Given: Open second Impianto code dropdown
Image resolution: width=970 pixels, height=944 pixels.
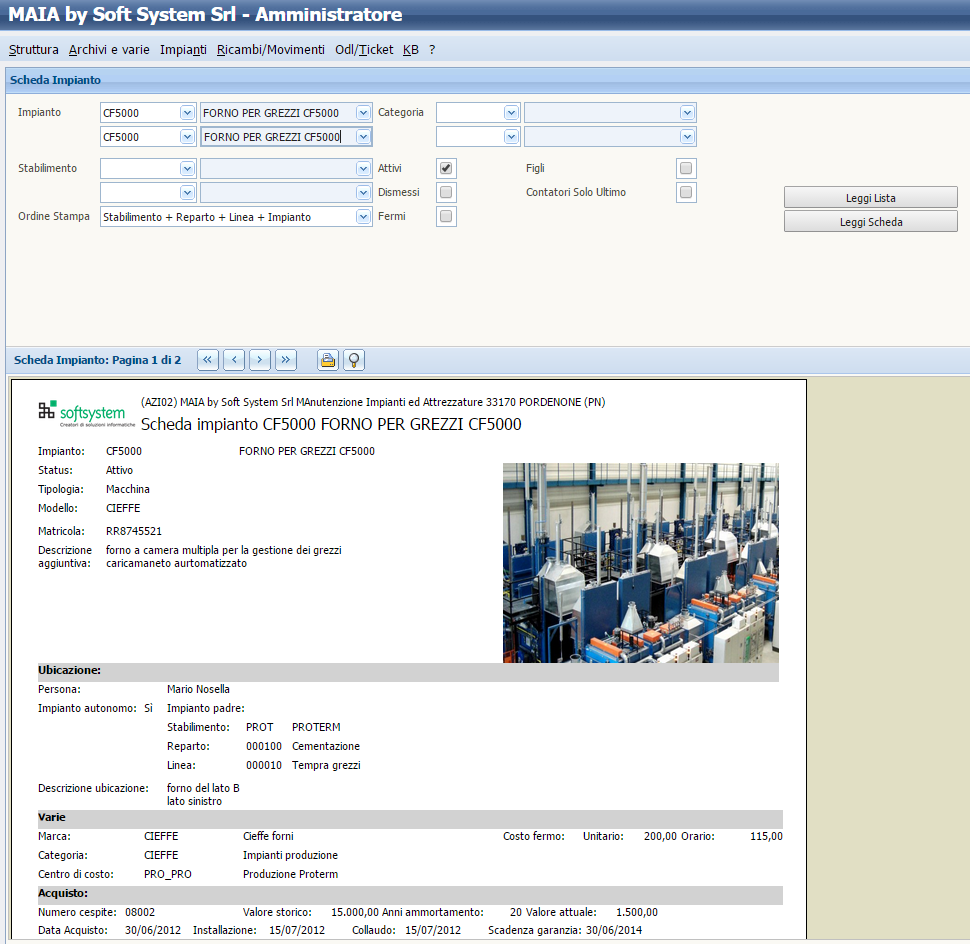Looking at the screenshot, I should (x=187, y=137).
